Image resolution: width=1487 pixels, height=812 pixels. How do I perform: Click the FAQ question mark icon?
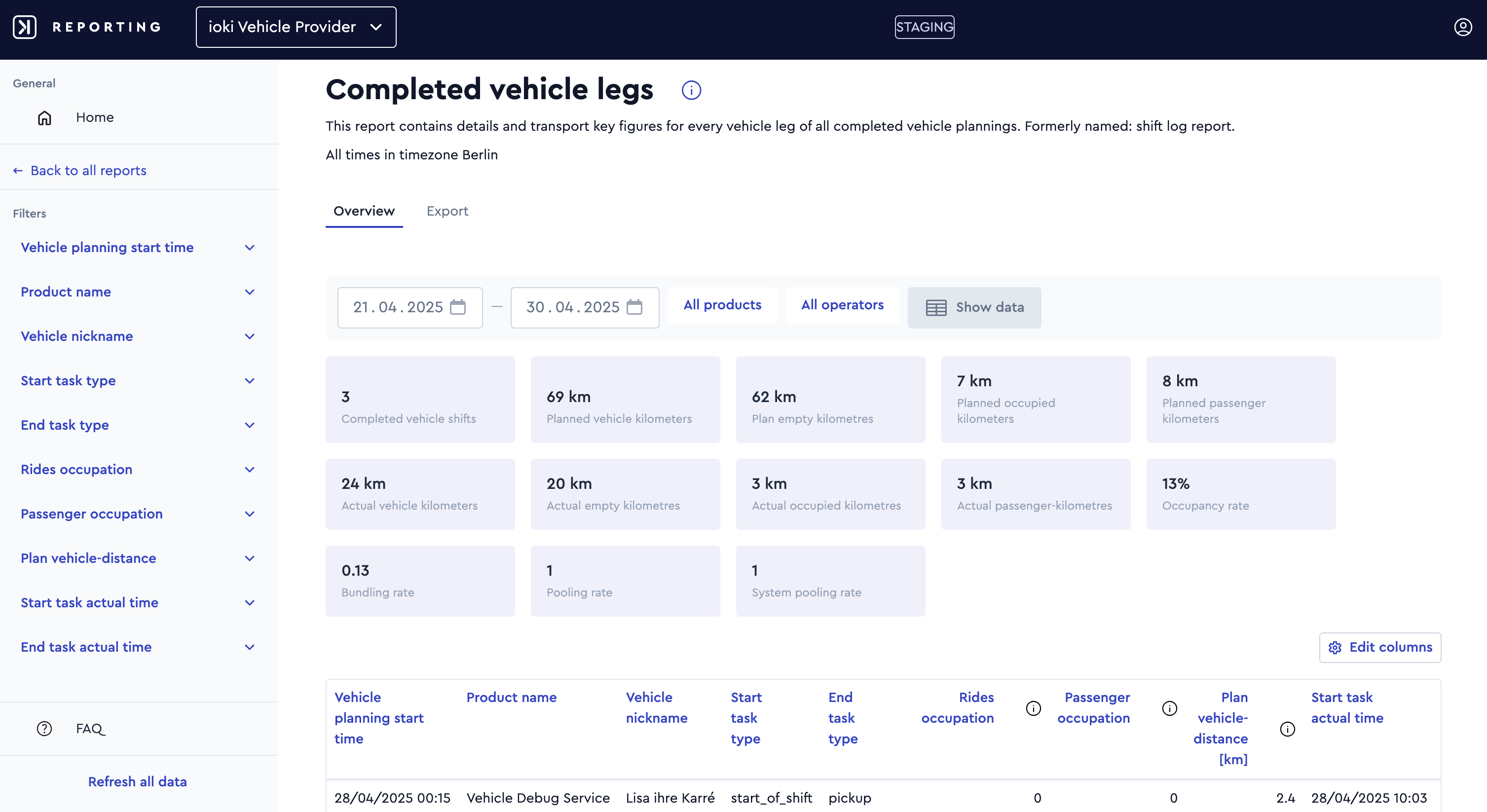click(44, 728)
